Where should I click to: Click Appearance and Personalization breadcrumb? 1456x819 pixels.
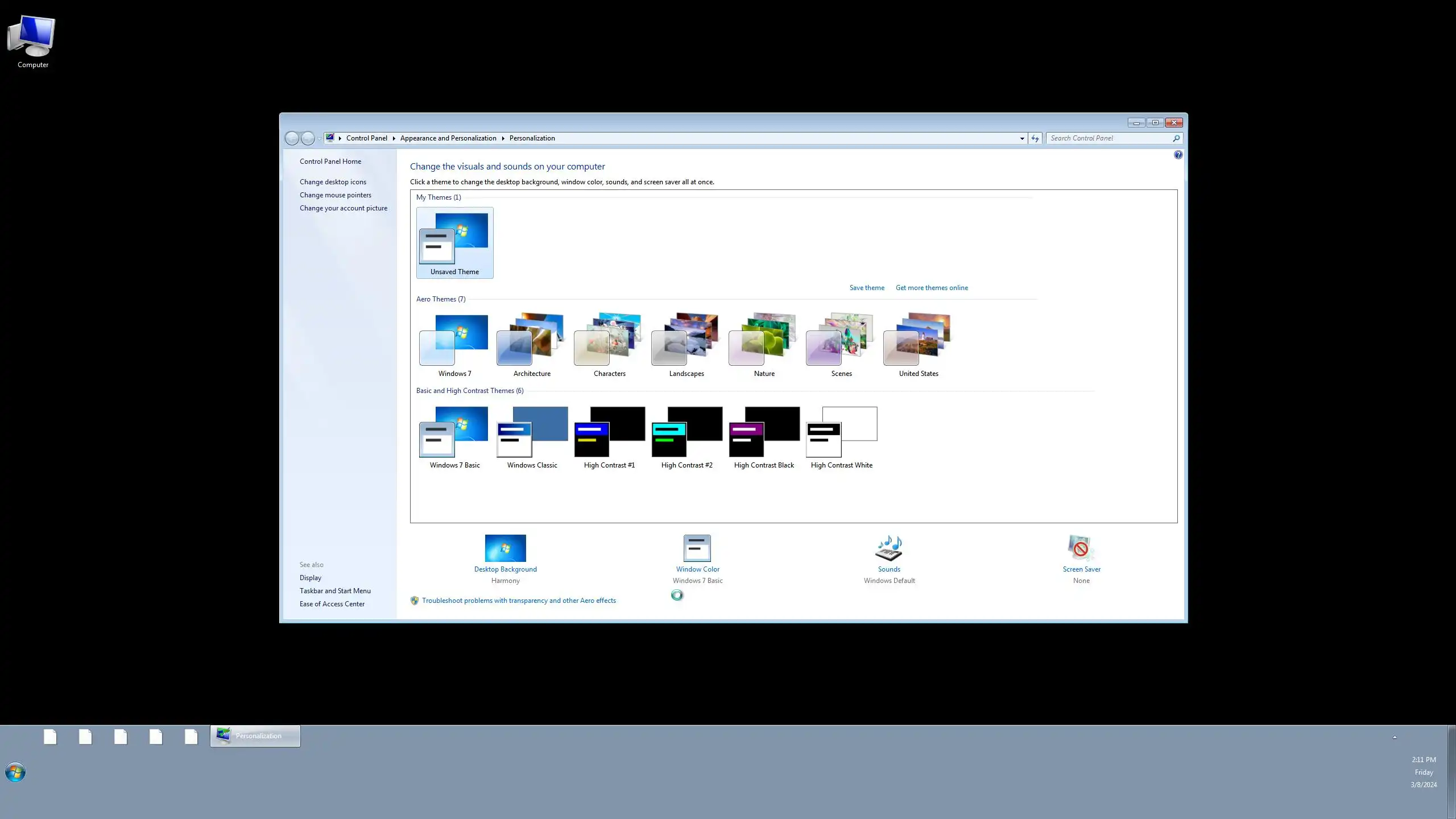[x=448, y=138]
